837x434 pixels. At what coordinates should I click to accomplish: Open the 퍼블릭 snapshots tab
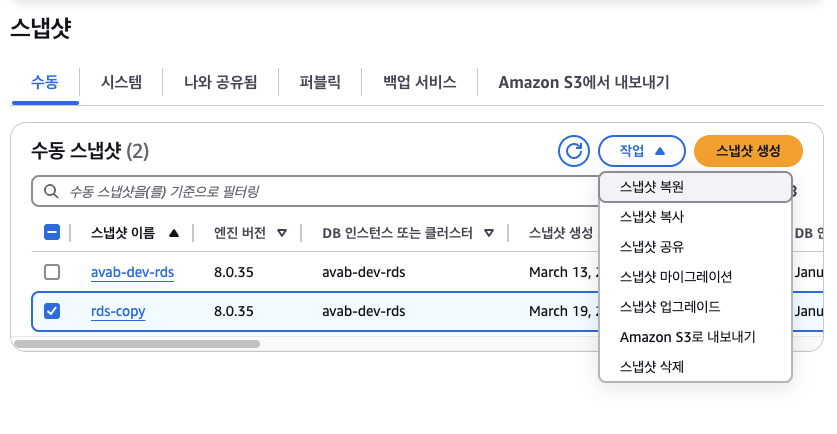[x=320, y=82]
